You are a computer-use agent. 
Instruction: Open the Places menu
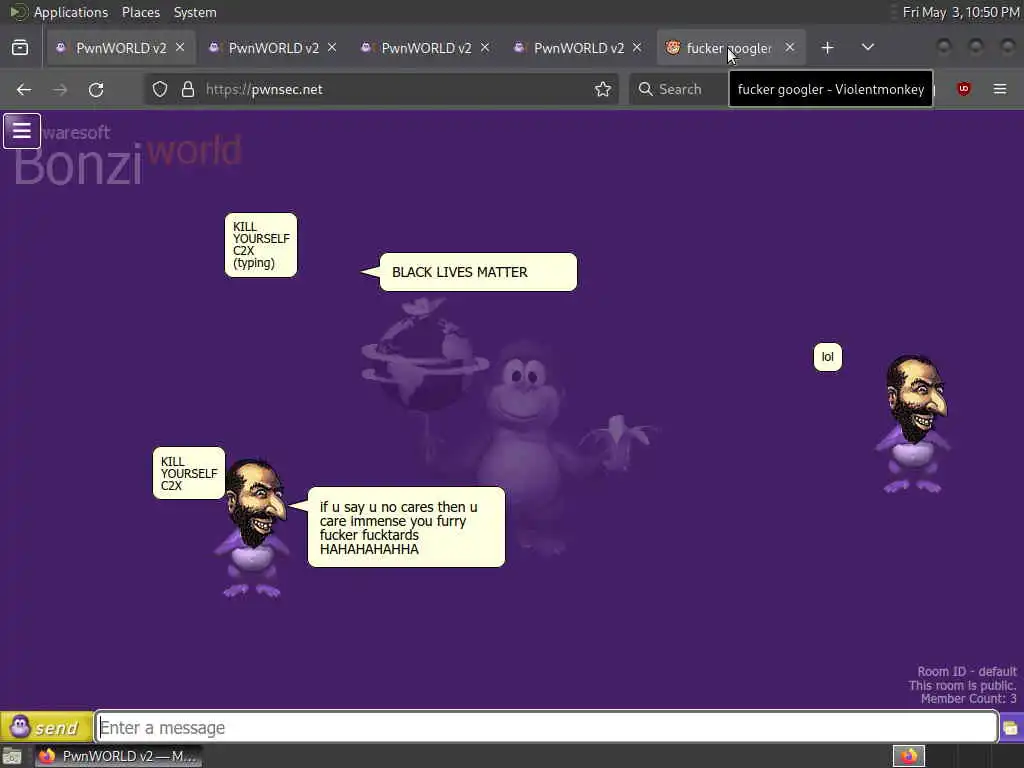pyautogui.click(x=140, y=12)
